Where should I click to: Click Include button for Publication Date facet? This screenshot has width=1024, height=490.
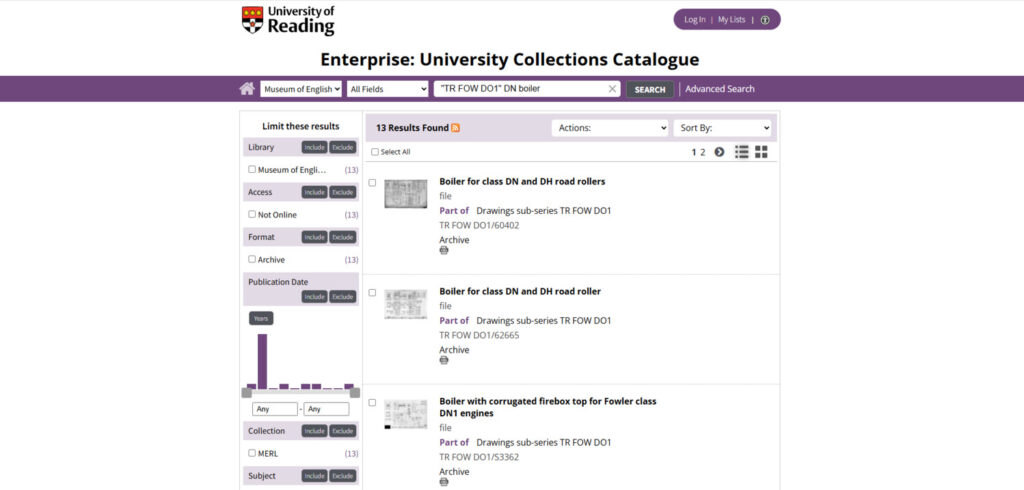315,297
